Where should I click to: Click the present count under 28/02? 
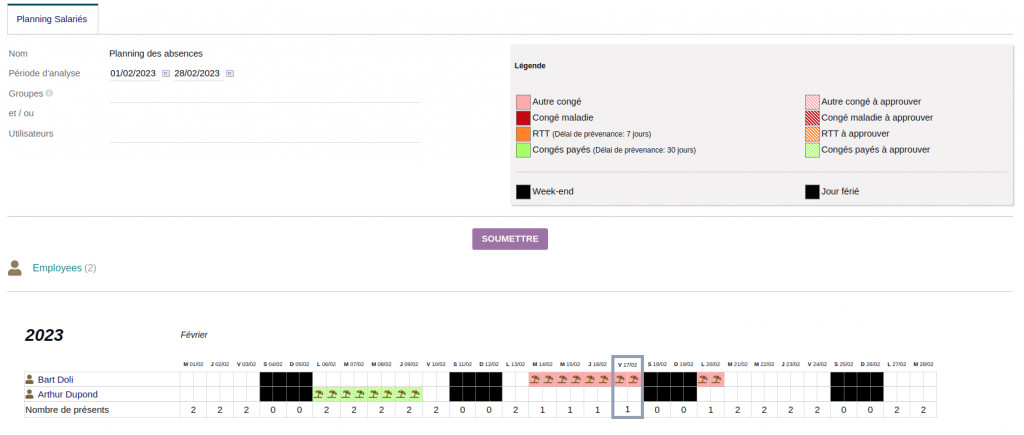click(923, 410)
